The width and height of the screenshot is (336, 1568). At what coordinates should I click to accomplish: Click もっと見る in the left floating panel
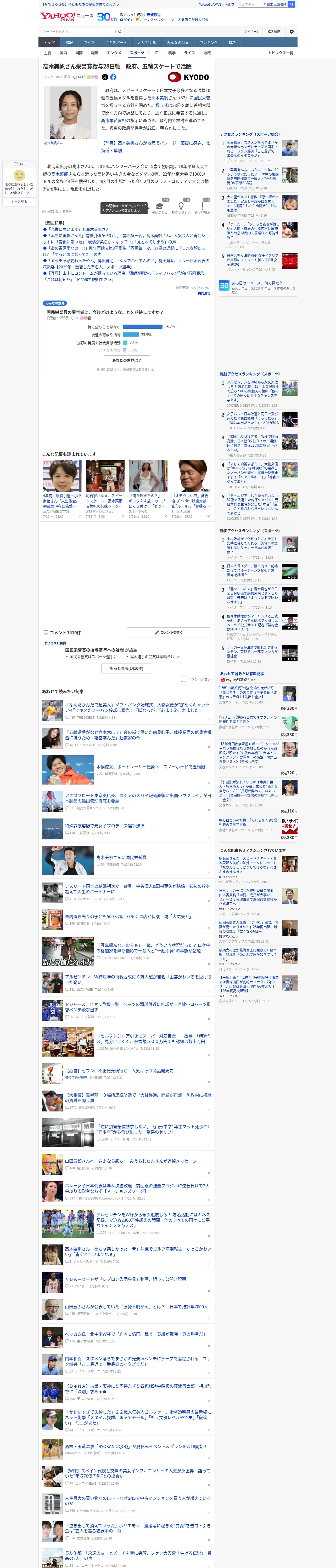(x=19, y=201)
